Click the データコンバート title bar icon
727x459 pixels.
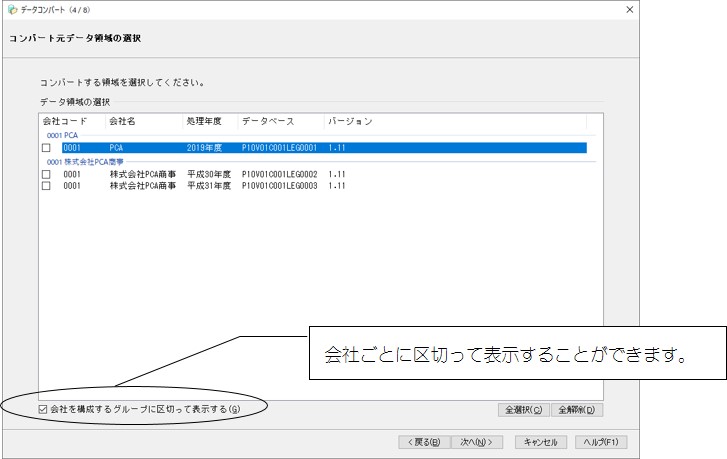point(12,9)
